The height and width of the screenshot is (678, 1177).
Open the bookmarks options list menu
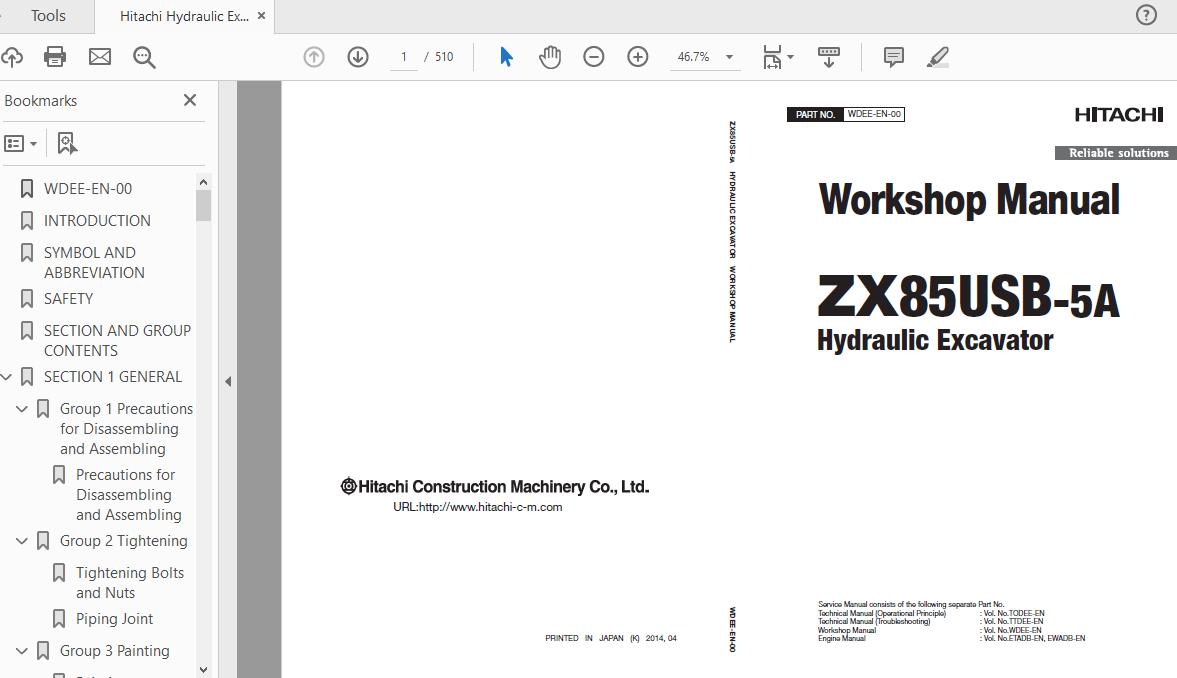pos(20,143)
